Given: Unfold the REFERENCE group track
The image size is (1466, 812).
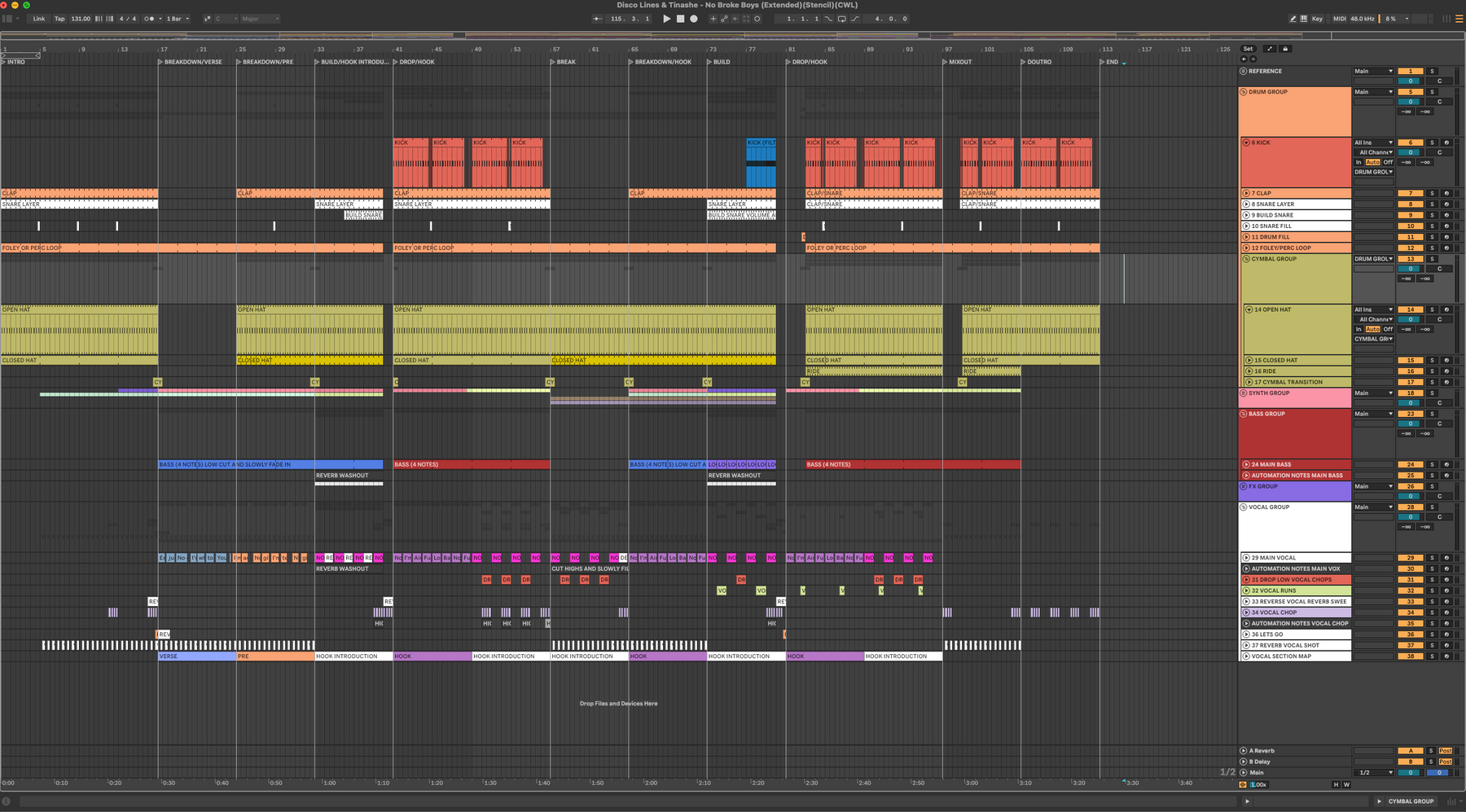Looking at the screenshot, I should pos(1244,71).
